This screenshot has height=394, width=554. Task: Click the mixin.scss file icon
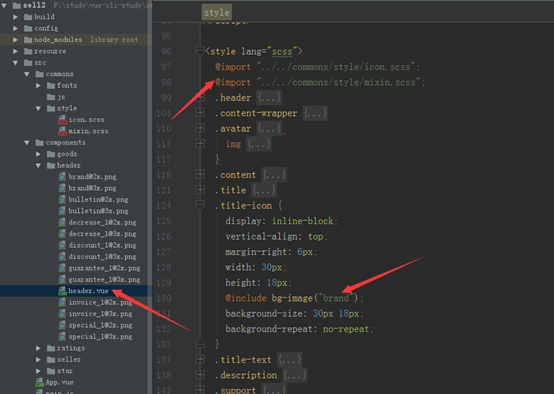click(63, 131)
